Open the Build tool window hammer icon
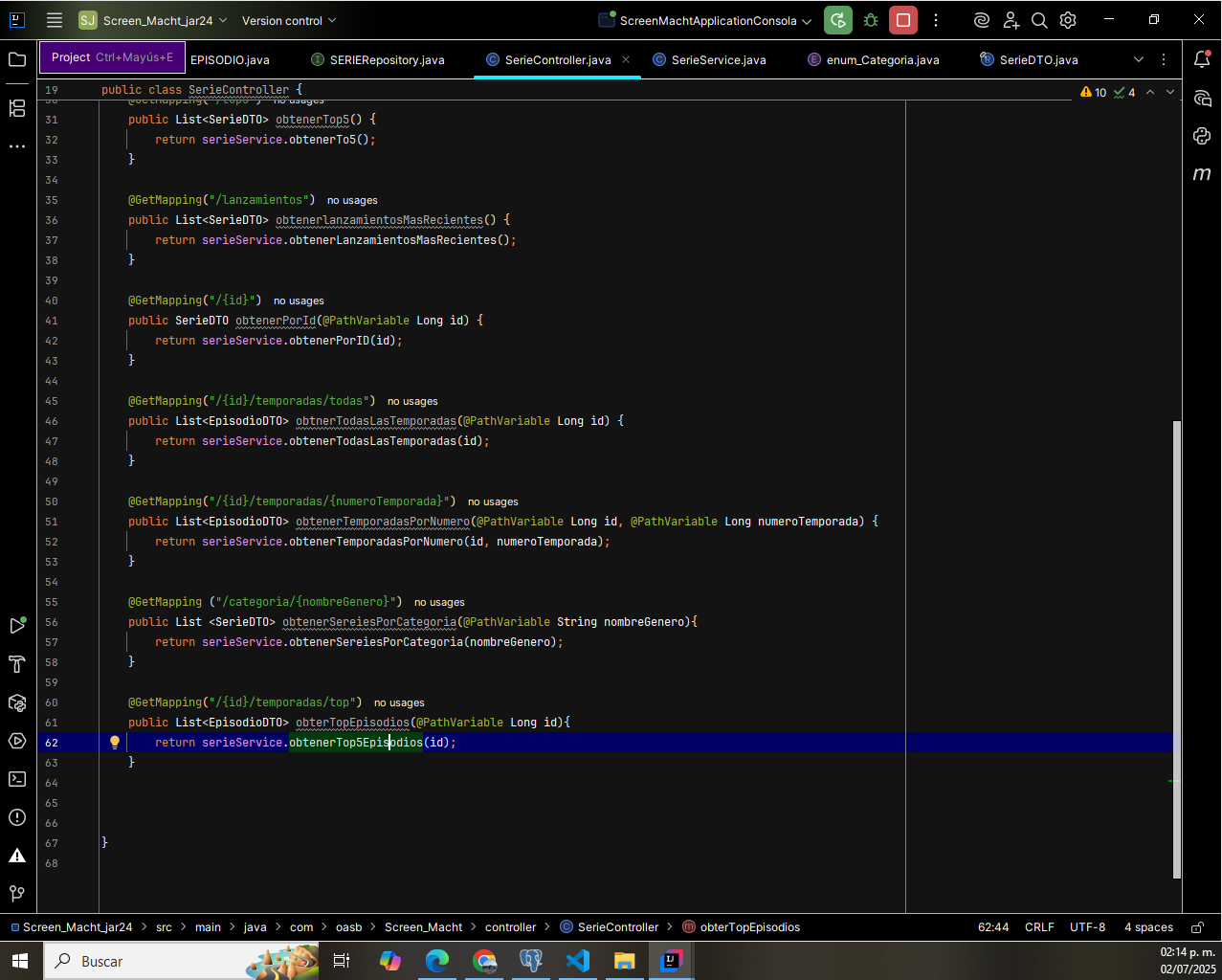Image resolution: width=1222 pixels, height=980 pixels. 17,664
